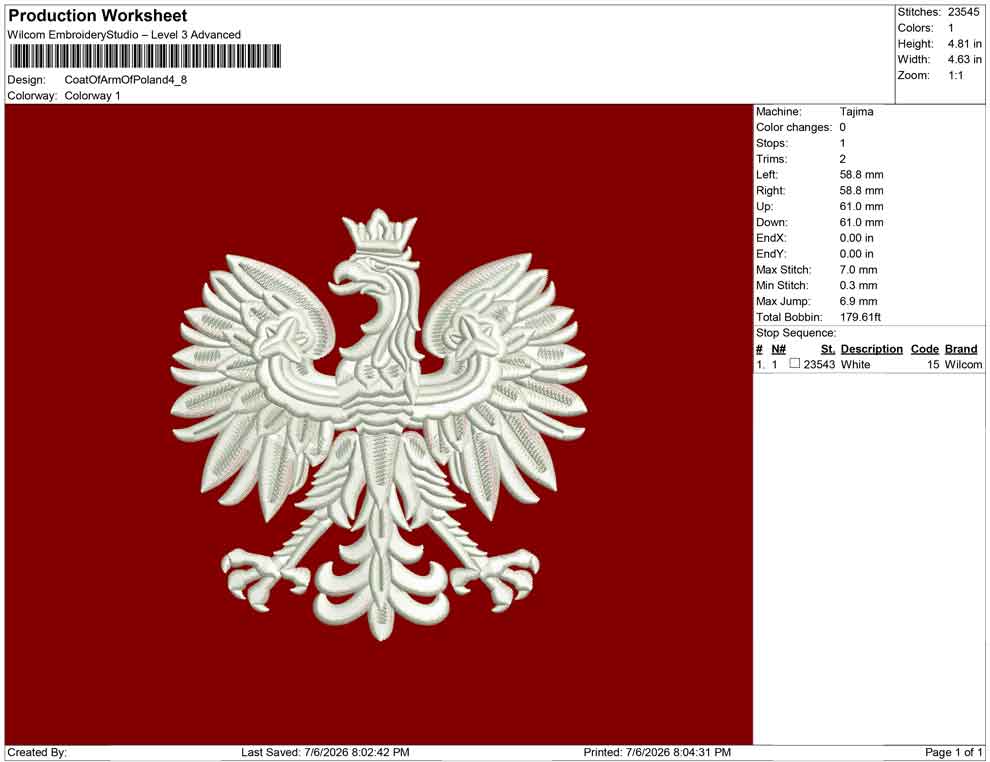The width and height of the screenshot is (990, 762).
Task: Click the Machine value 'Tajima'
Action: pyautogui.click(x=856, y=112)
